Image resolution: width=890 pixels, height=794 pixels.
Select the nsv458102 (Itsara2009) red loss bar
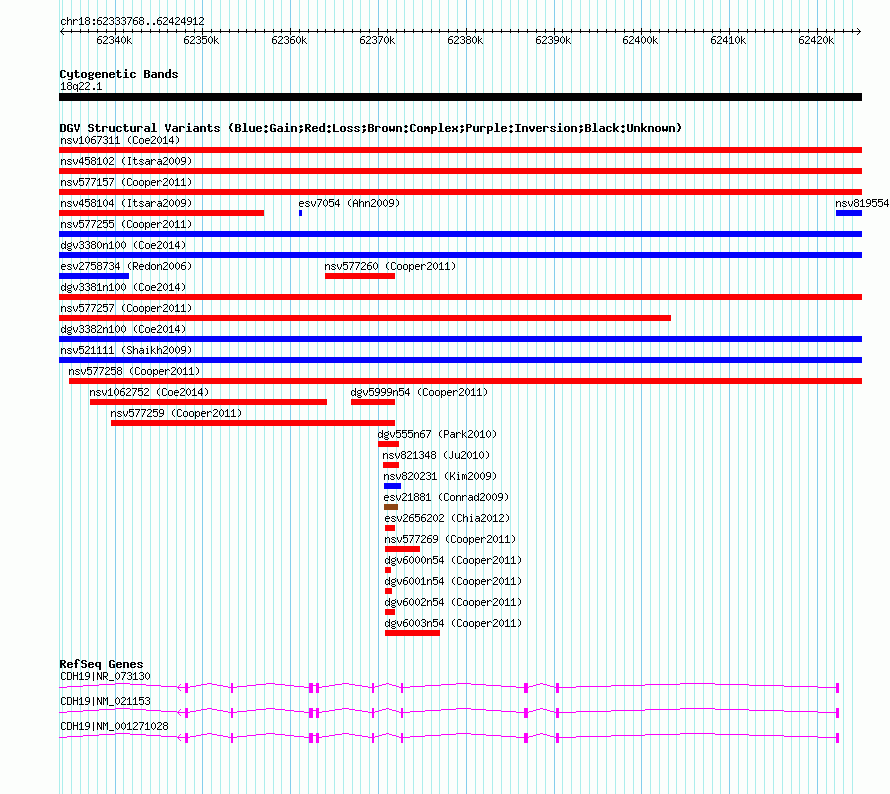click(x=460, y=171)
